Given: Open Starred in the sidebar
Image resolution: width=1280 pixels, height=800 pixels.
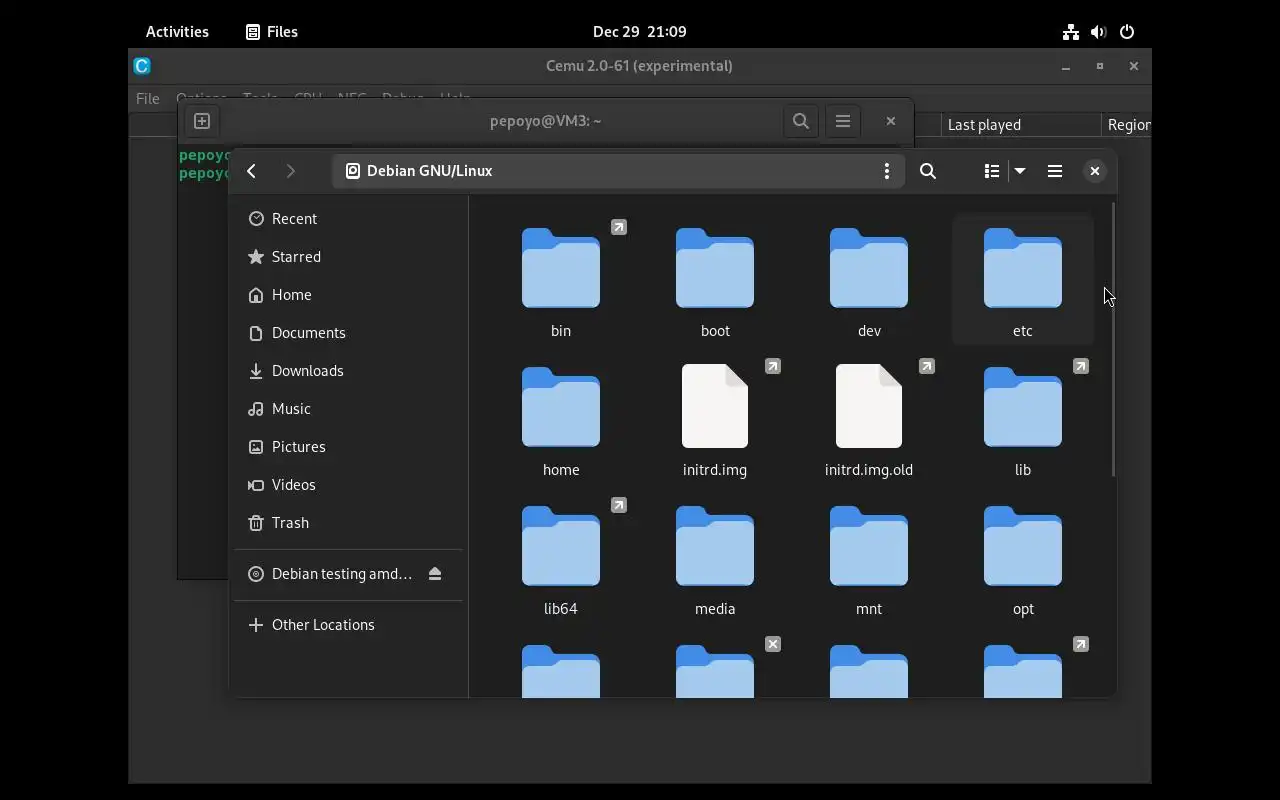Looking at the screenshot, I should tap(348, 257).
